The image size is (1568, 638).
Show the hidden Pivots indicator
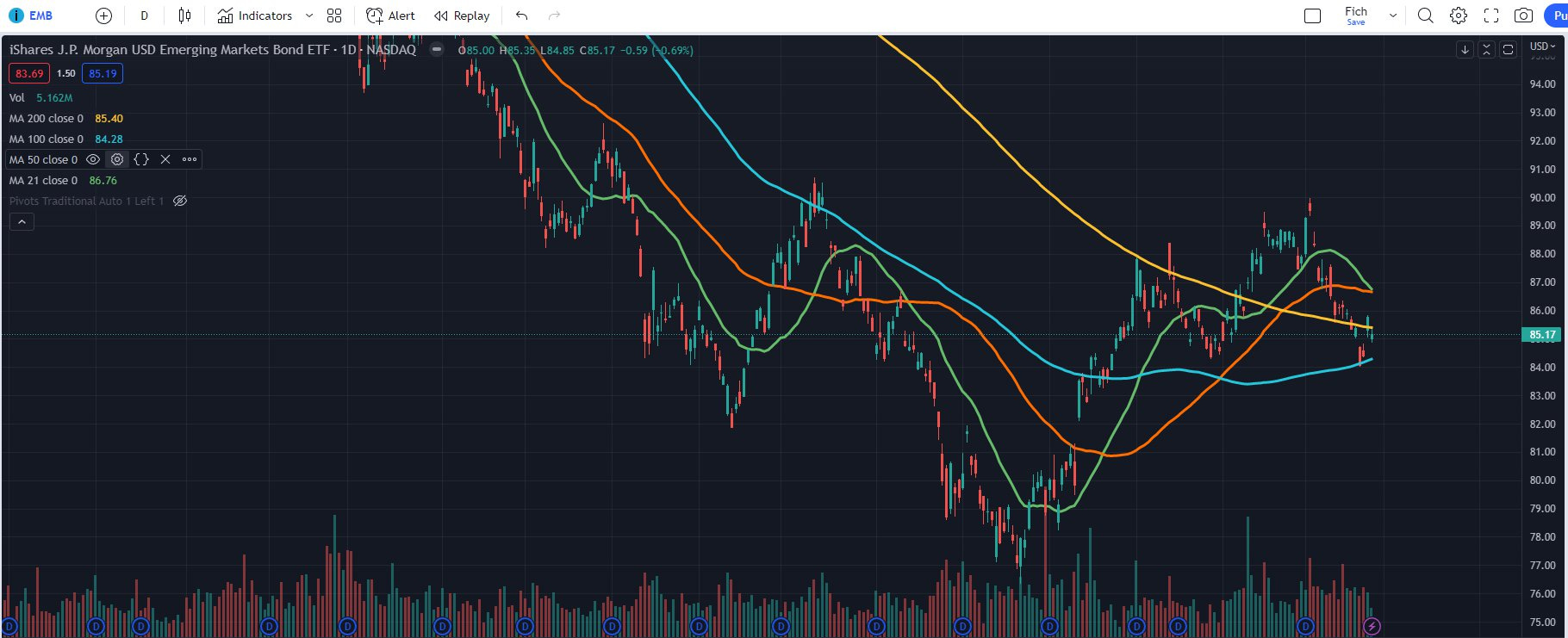[180, 201]
